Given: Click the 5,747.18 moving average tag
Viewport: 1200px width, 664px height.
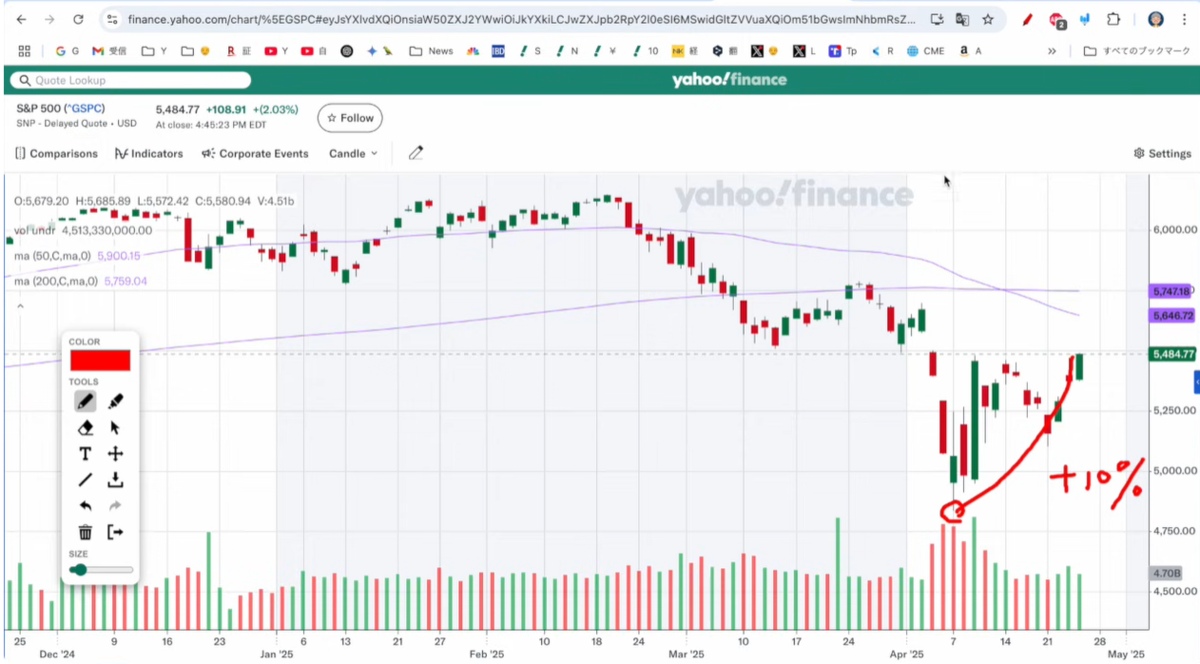Looking at the screenshot, I should point(1173,291).
